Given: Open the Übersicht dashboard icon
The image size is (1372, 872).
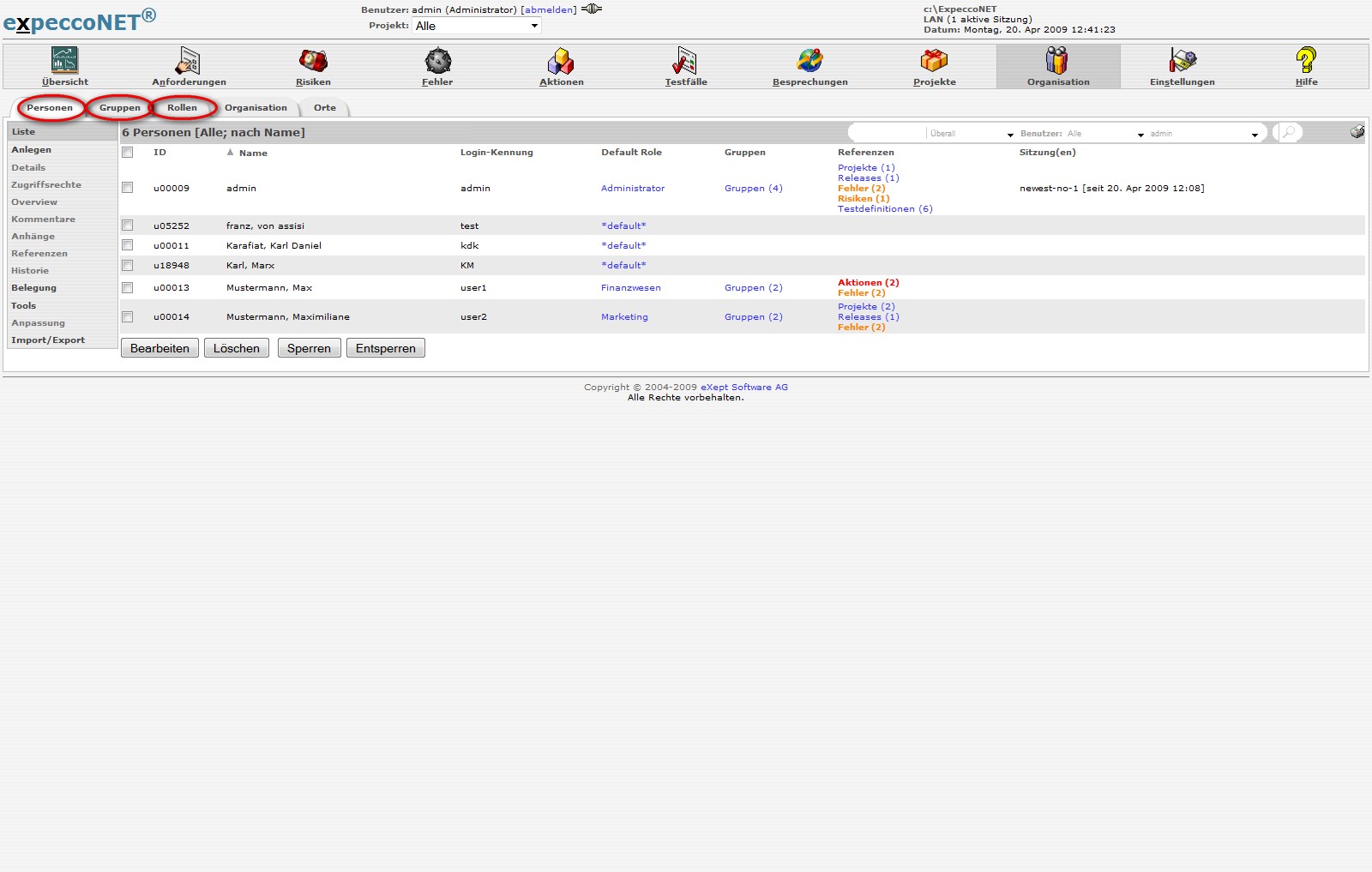Looking at the screenshot, I should point(64,61).
